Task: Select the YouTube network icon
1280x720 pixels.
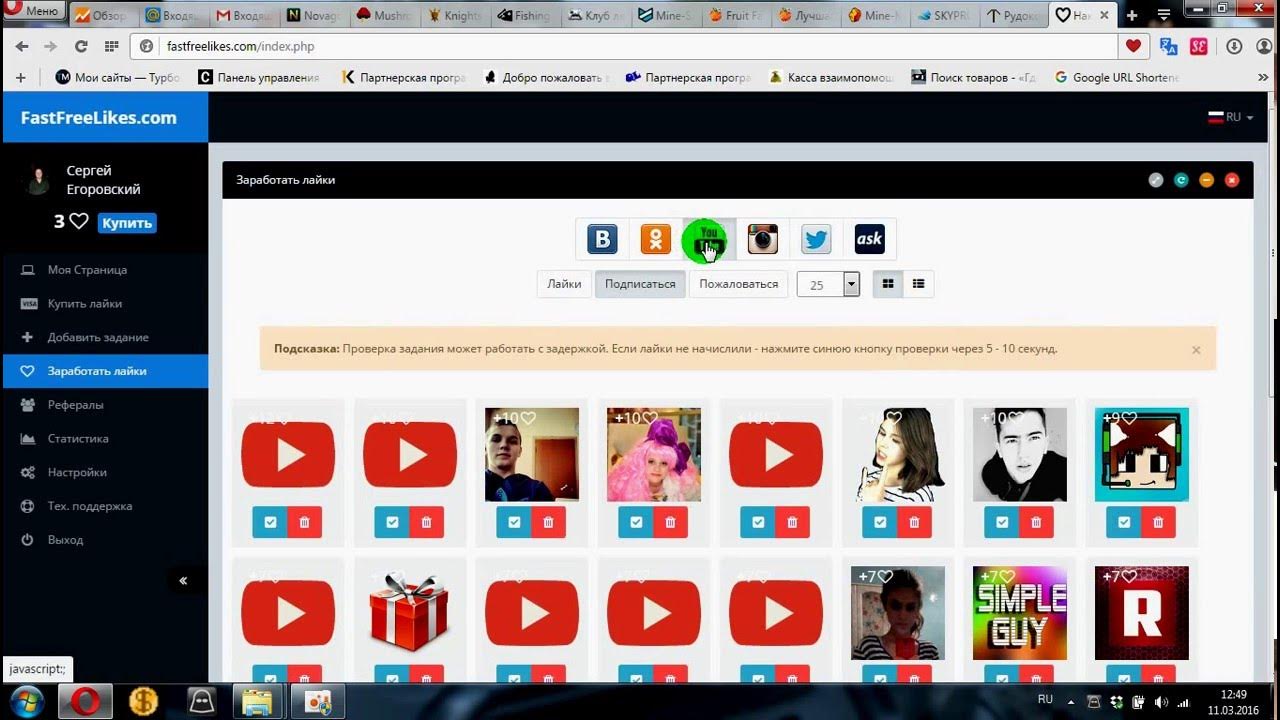Action: coord(709,240)
